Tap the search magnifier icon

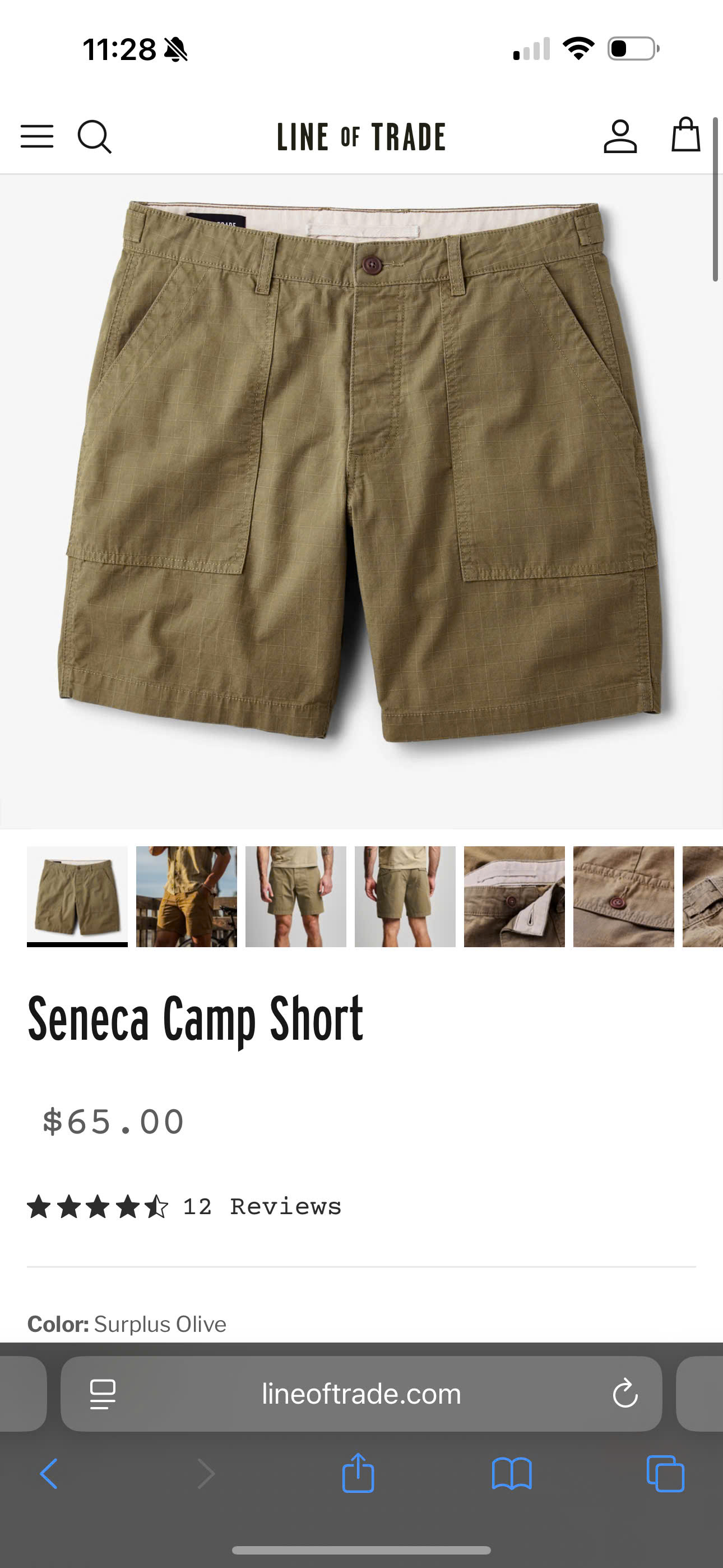pyautogui.click(x=94, y=136)
